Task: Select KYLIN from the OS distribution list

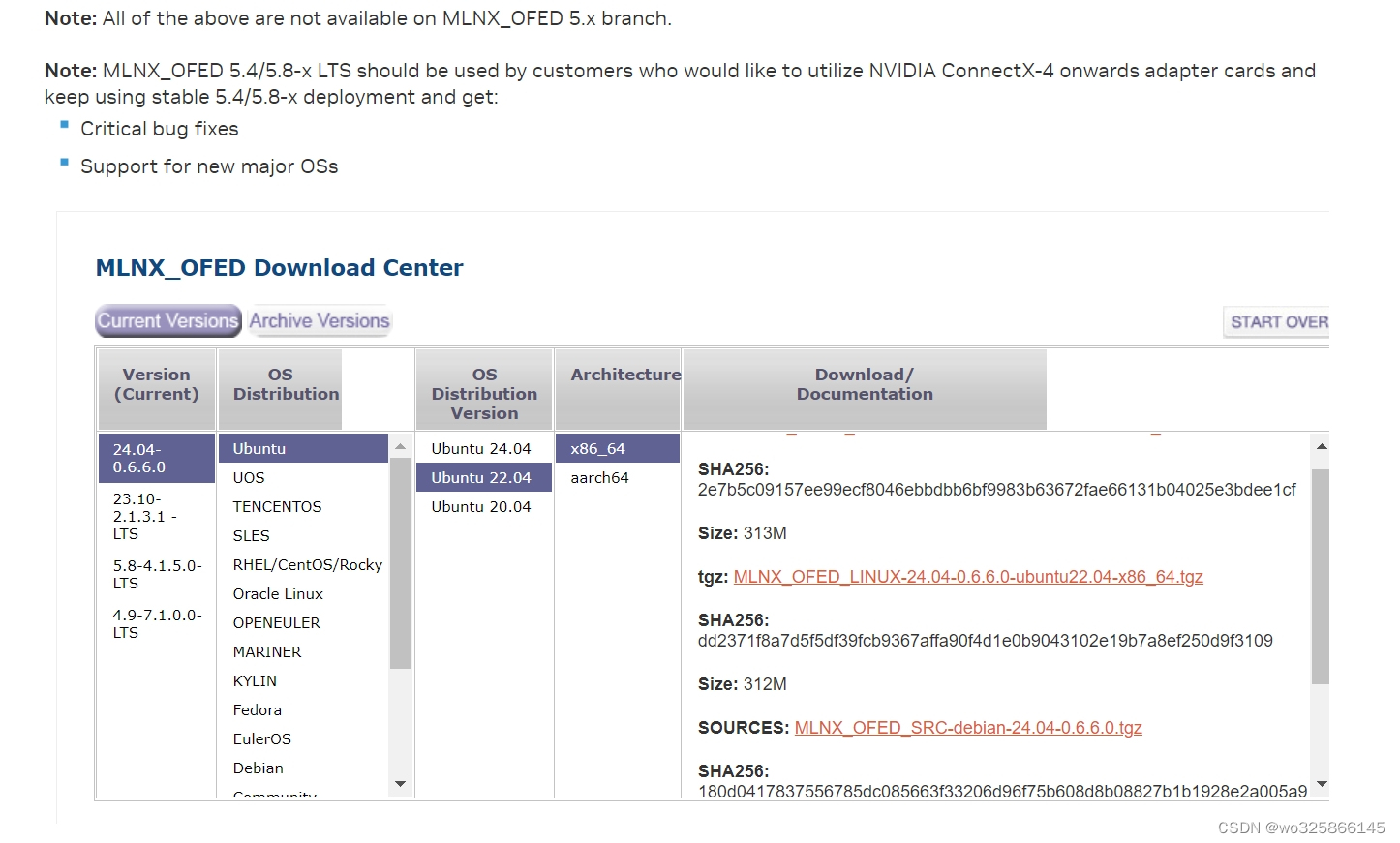Action: [255, 680]
